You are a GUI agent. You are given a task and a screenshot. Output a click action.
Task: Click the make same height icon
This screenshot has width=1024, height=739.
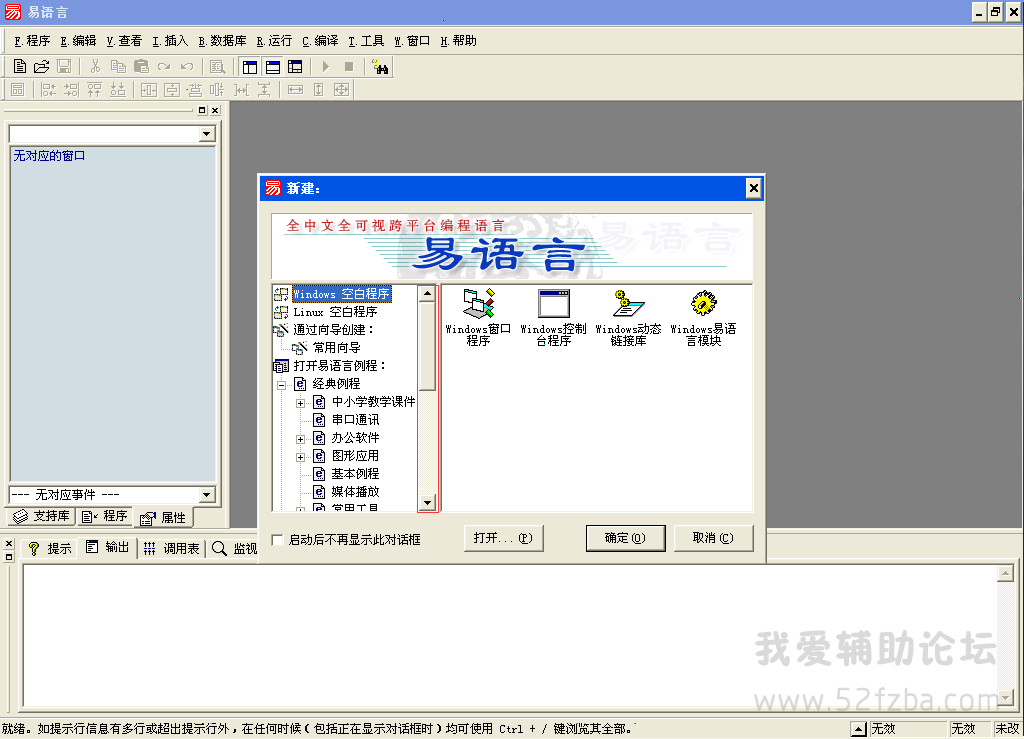319,89
